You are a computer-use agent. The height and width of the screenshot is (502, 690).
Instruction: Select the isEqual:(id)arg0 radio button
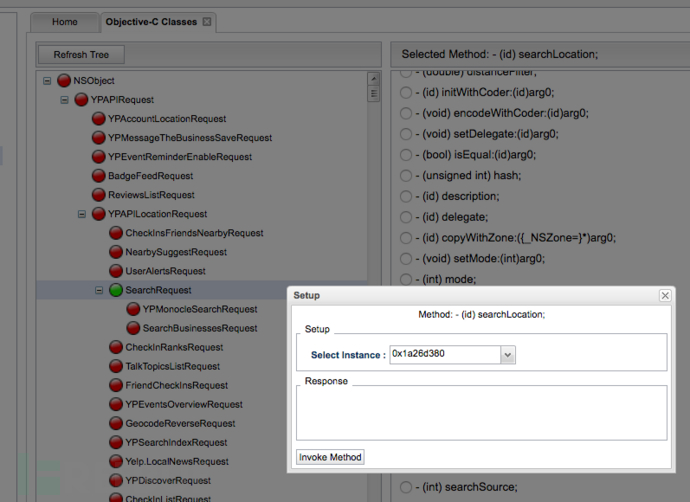click(x=406, y=154)
